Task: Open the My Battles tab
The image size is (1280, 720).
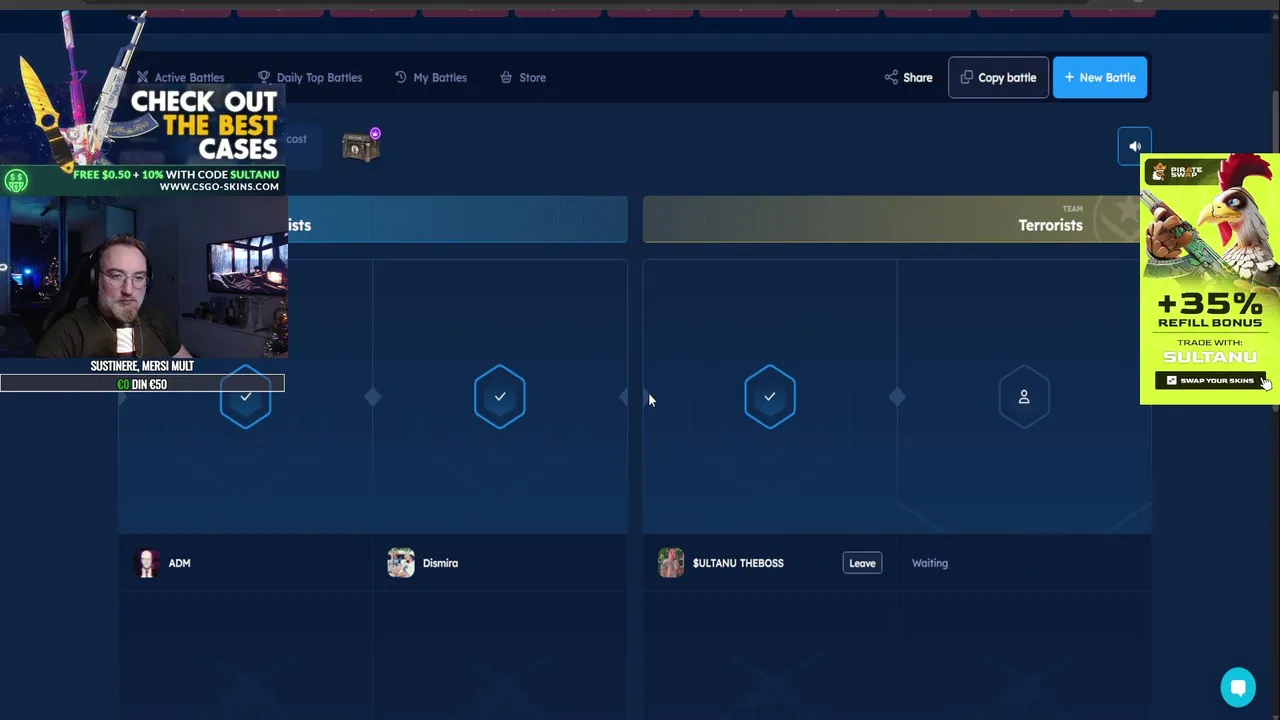Action: coord(430,77)
